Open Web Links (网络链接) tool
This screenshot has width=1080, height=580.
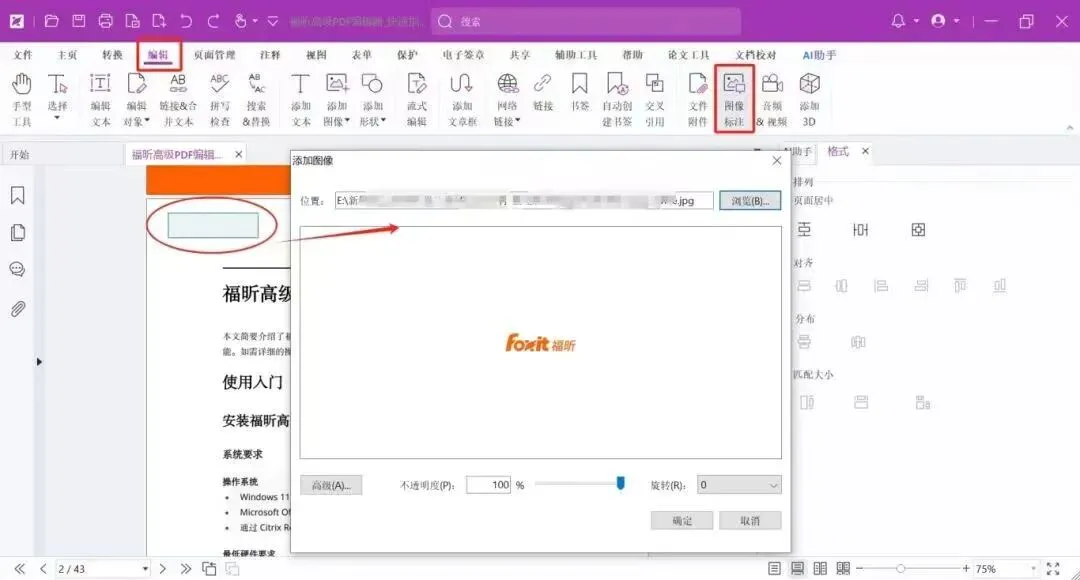(x=507, y=100)
